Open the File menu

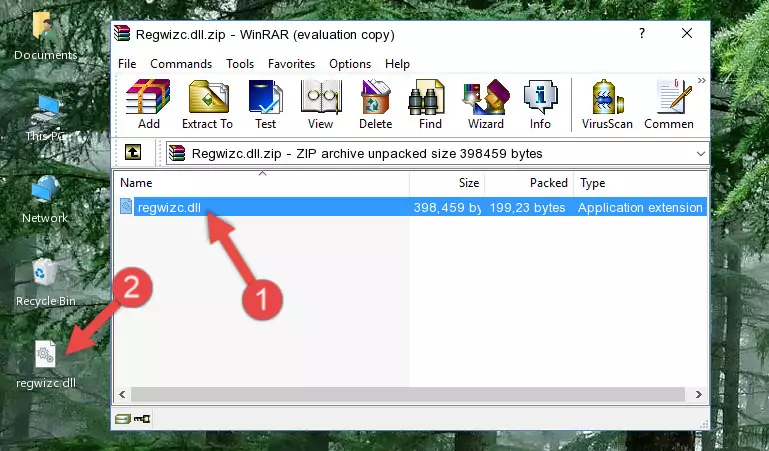pyautogui.click(x=127, y=64)
